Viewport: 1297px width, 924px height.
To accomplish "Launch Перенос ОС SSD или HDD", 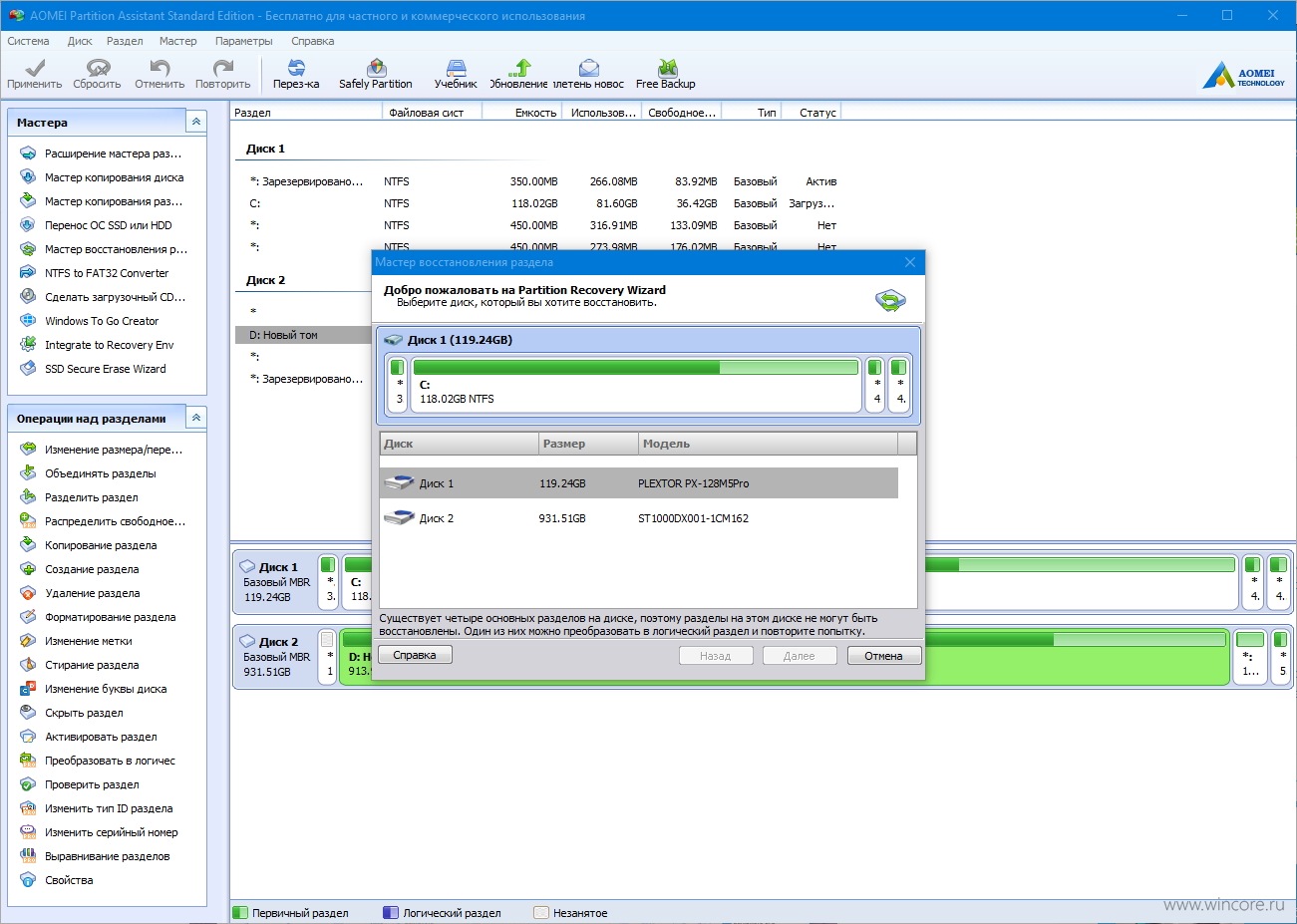I will pyautogui.click(x=96, y=225).
